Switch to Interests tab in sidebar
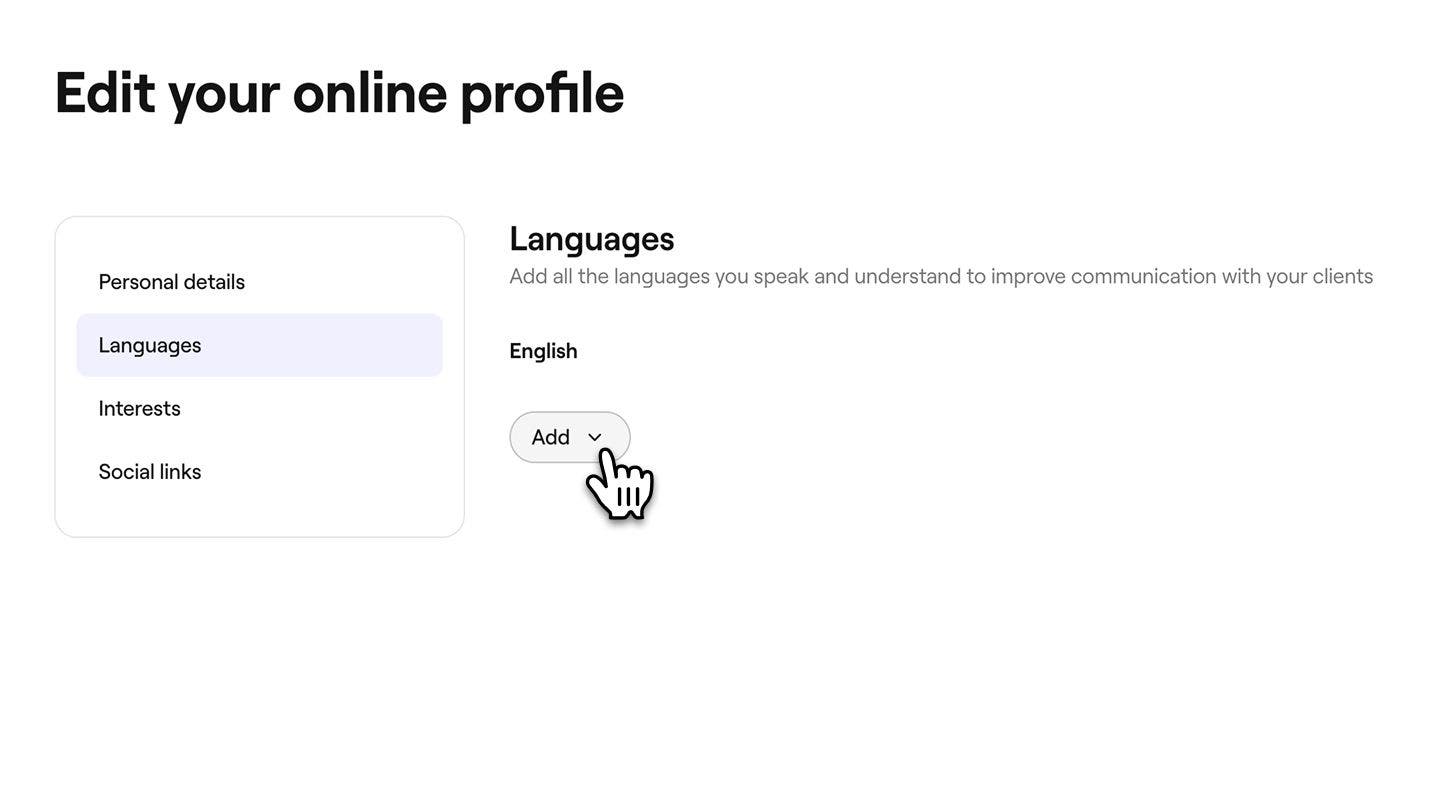The image size is (1440, 800). coord(140,408)
